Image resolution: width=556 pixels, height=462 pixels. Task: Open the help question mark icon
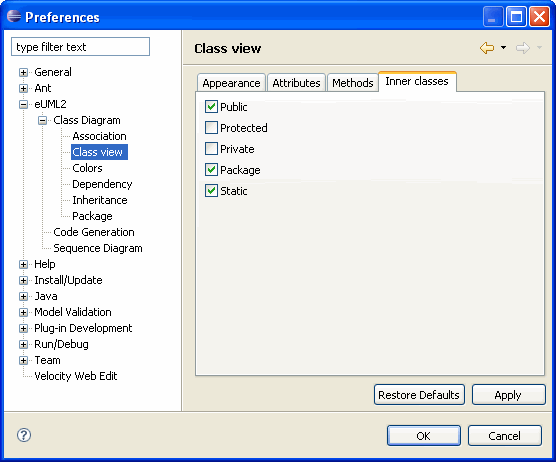tap(24, 435)
